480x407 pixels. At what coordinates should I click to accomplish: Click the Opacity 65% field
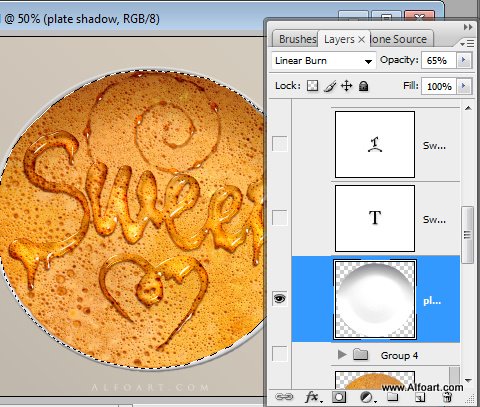(x=439, y=60)
